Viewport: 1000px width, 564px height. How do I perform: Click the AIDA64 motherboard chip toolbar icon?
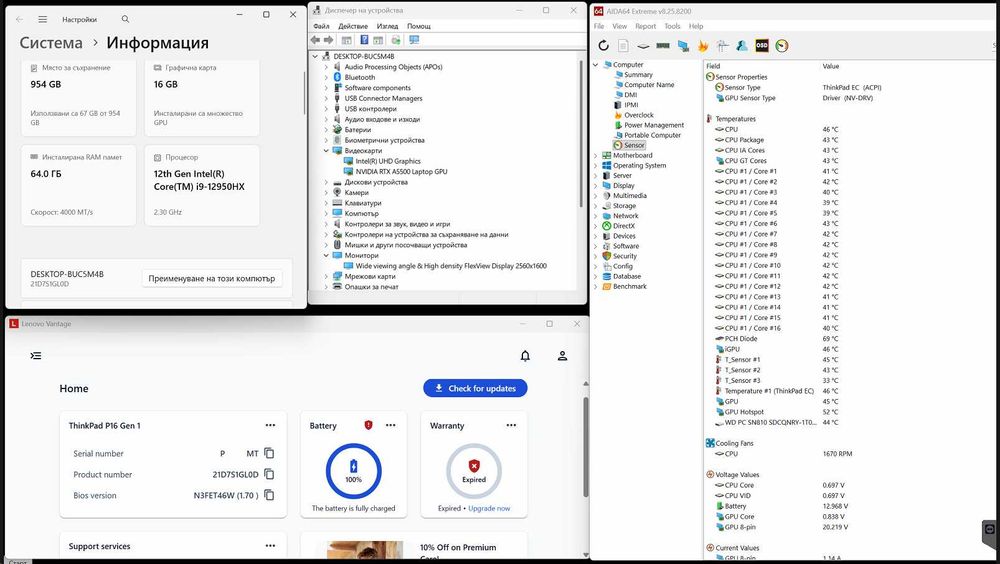(x=643, y=46)
